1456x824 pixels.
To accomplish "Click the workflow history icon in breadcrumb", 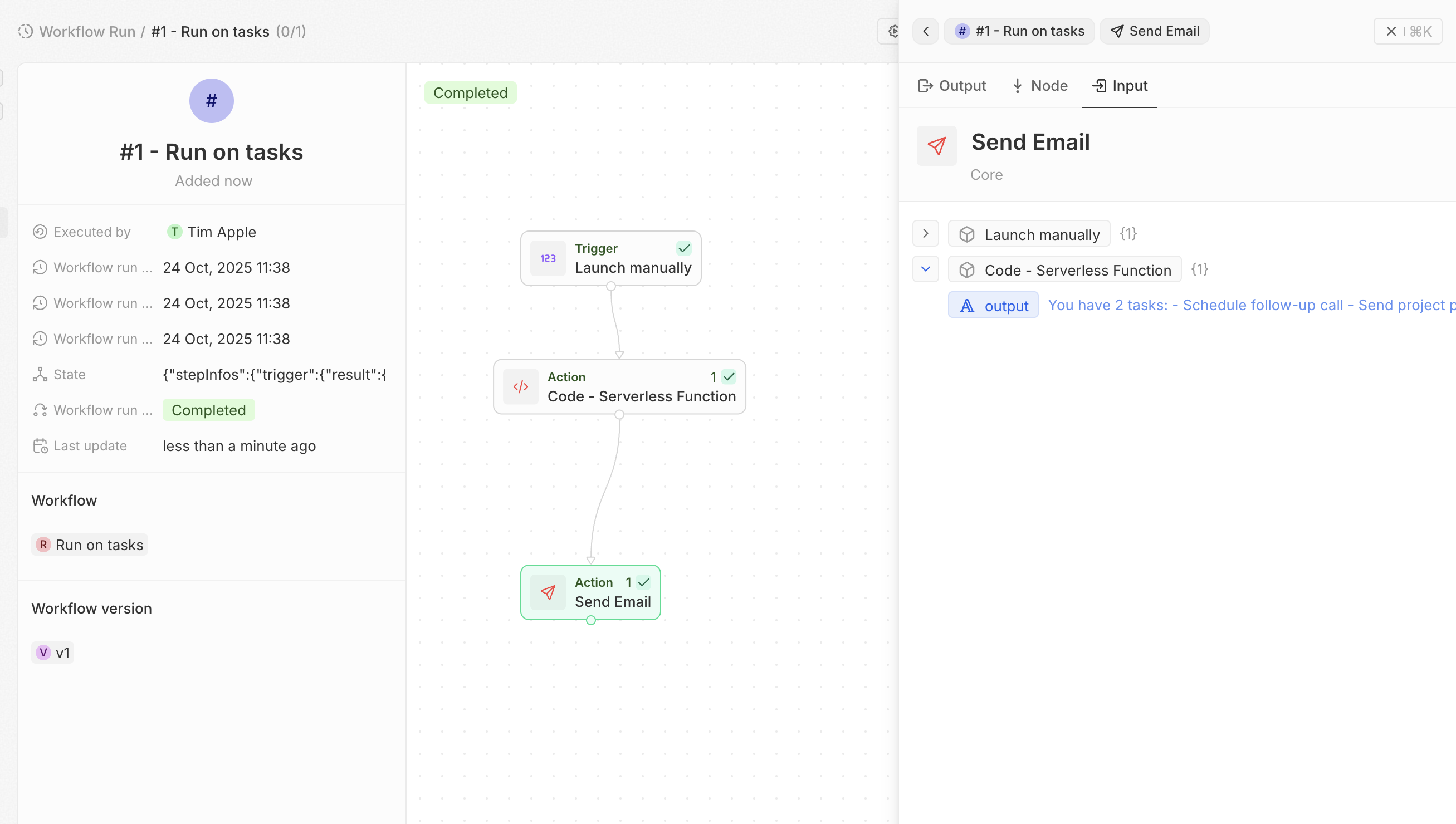I will click(x=25, y=31).
